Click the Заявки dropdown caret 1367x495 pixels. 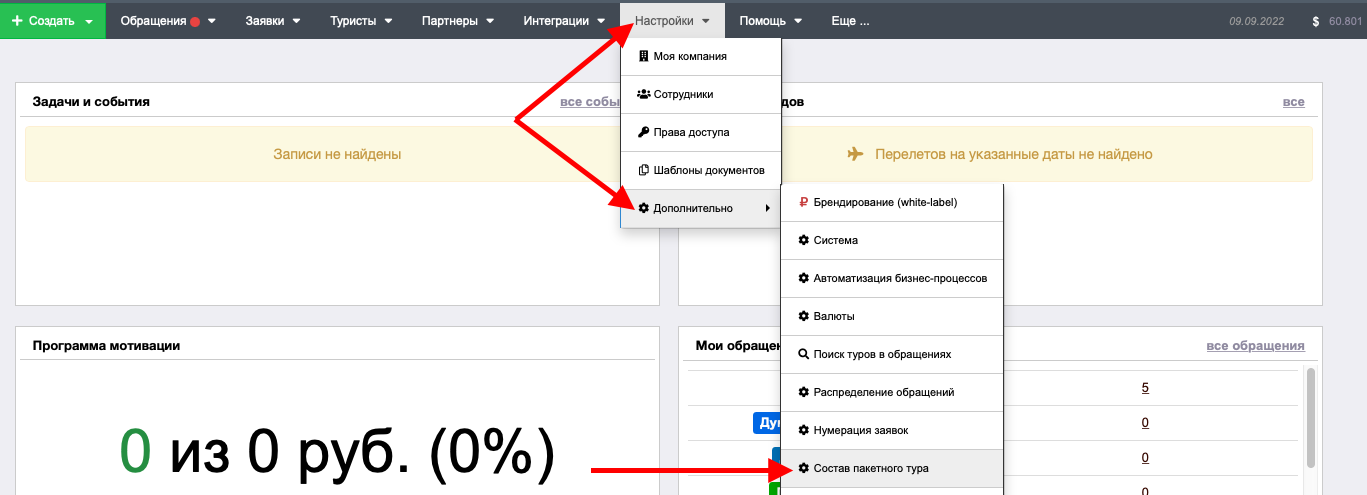(x=296, y=21)
